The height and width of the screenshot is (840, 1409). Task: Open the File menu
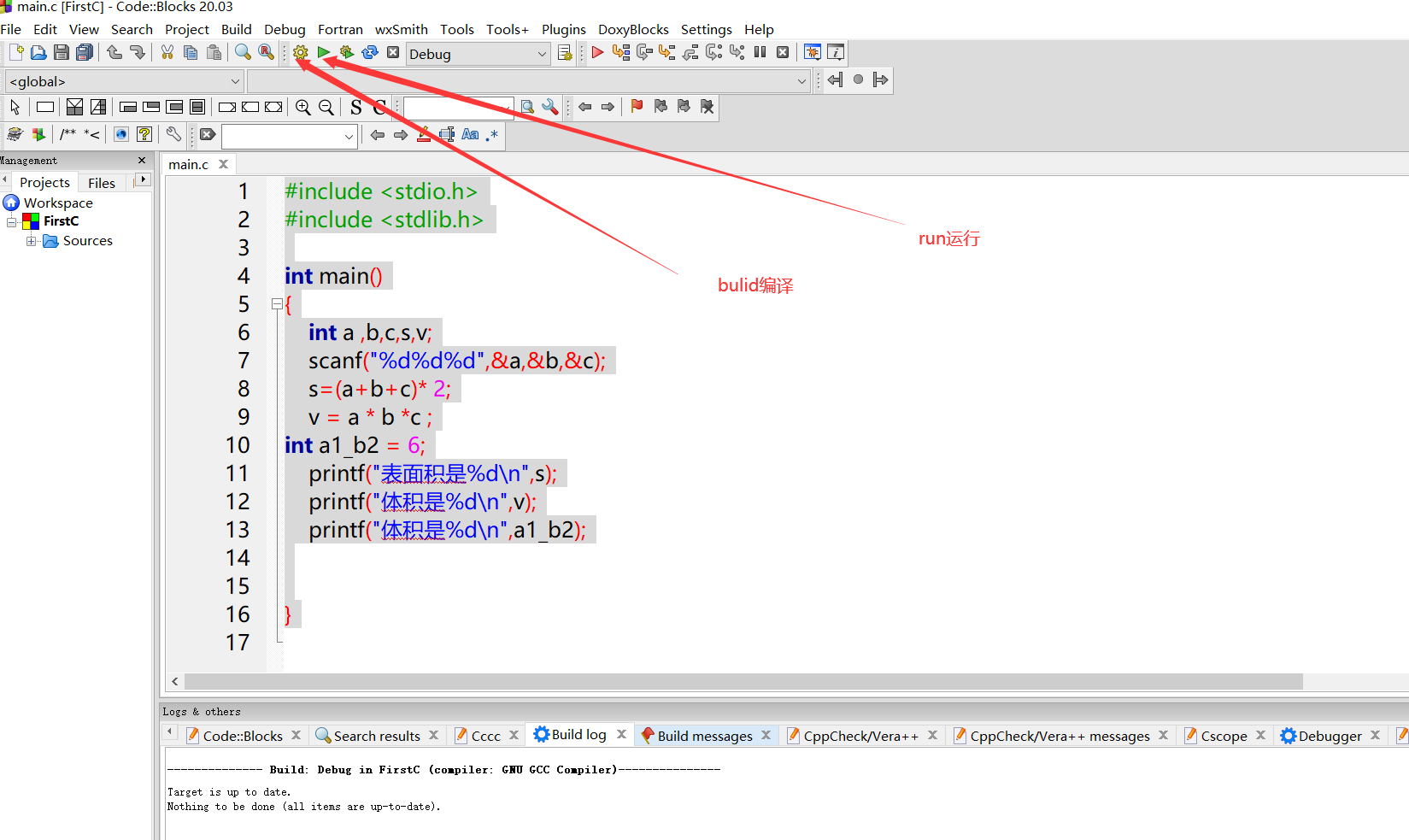click(x=11, y=29)
